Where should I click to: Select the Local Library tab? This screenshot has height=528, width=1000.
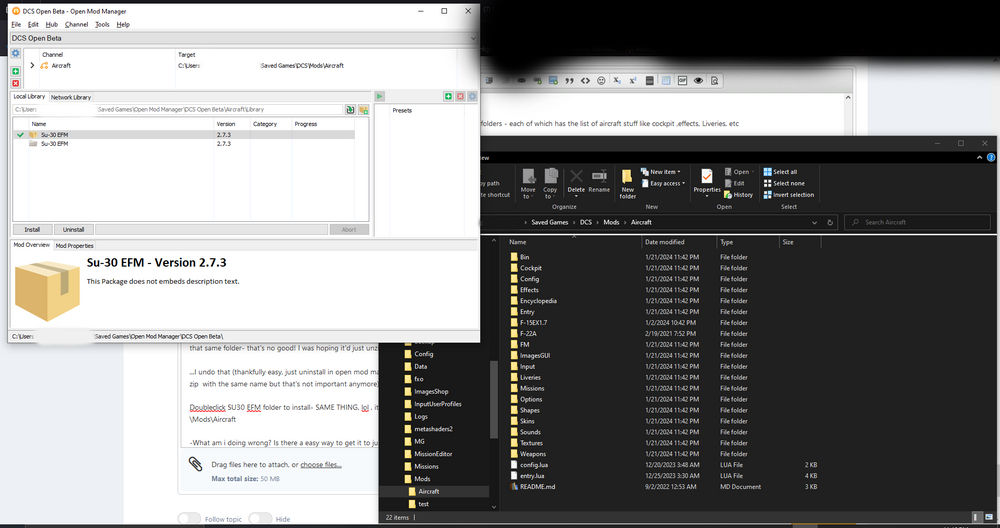(29, 97)
